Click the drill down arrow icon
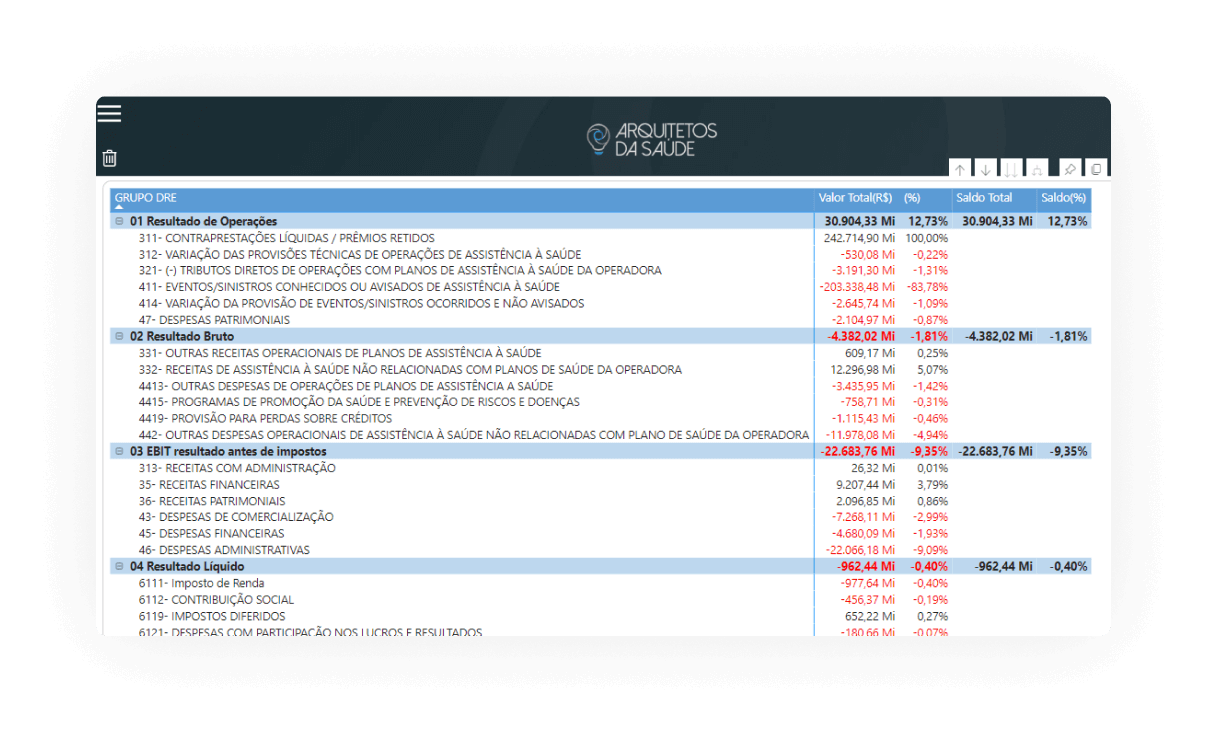 point(985,170)
